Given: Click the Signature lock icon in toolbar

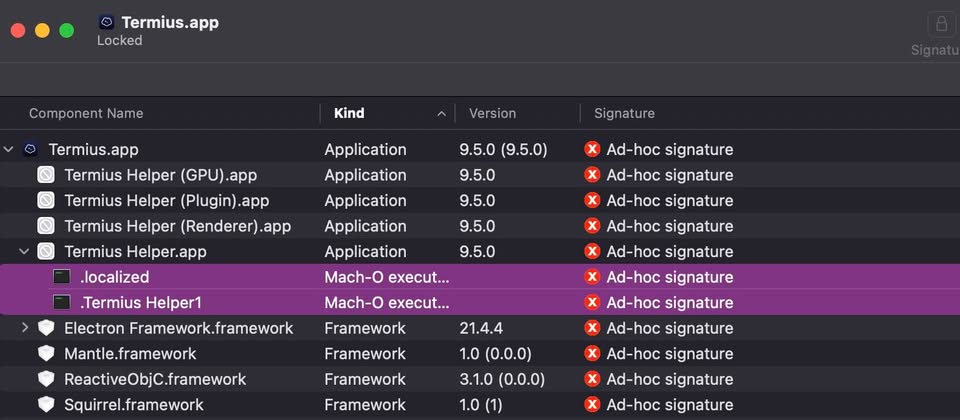Looking at the screenshot, I should point(941,24).
